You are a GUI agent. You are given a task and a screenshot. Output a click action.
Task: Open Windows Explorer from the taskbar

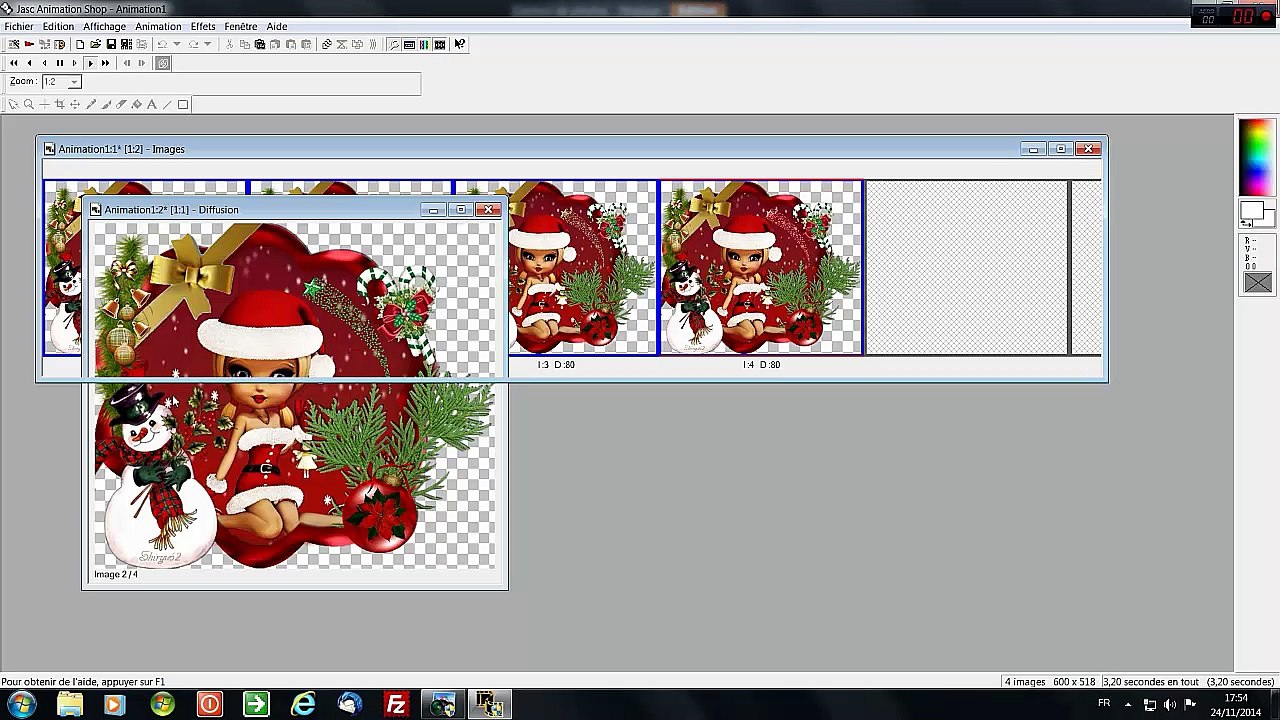point(70,704)
